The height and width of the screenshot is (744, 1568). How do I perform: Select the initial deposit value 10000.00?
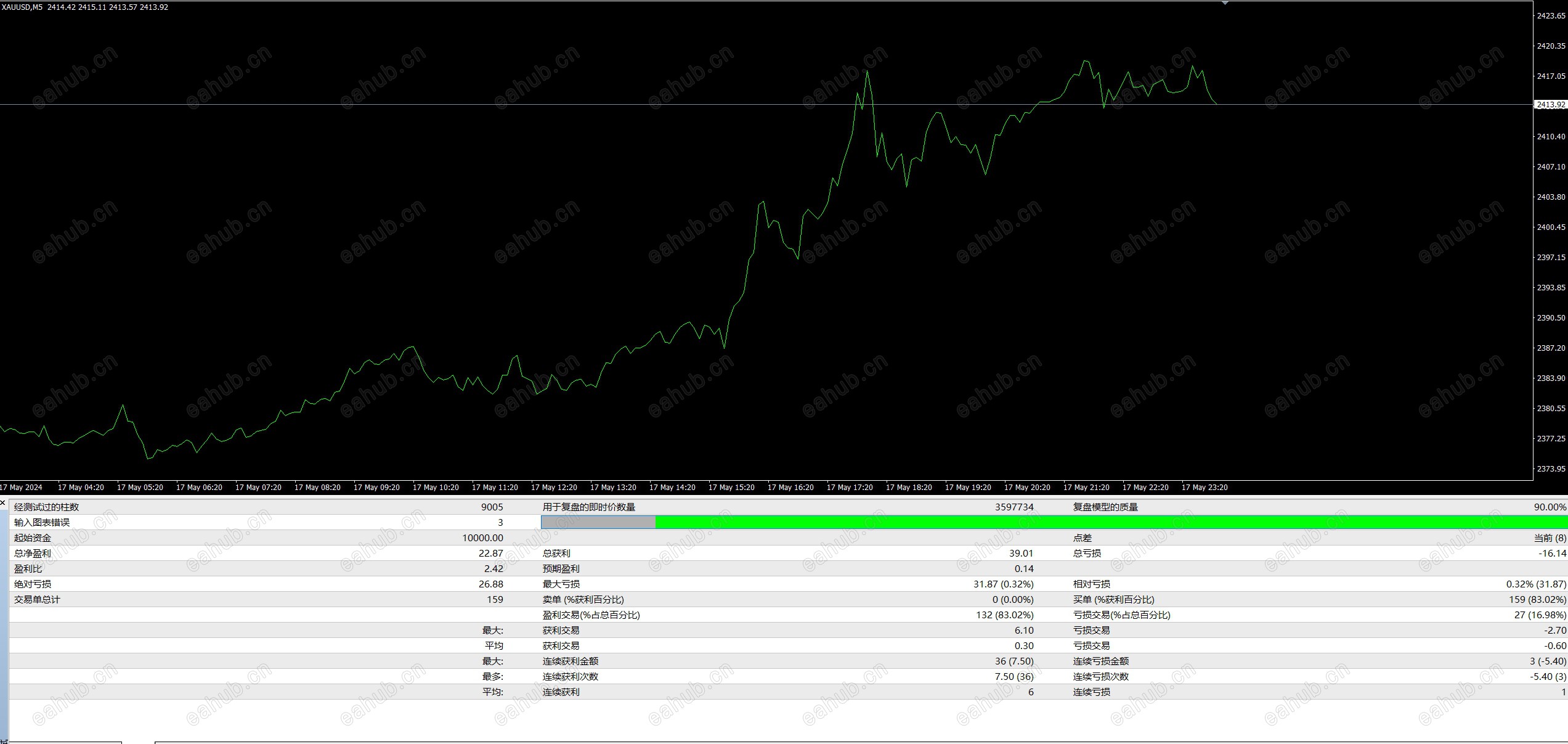coord(482,538)
